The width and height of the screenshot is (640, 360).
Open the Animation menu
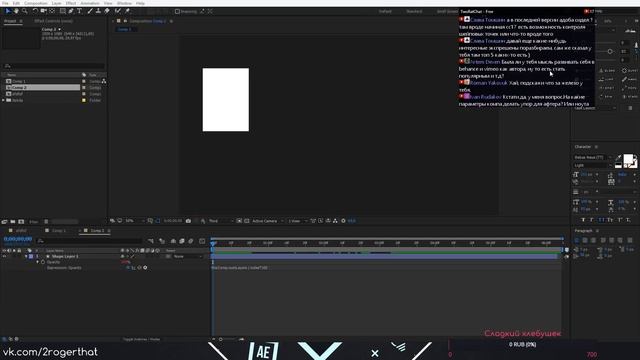[x=90, y=3]
